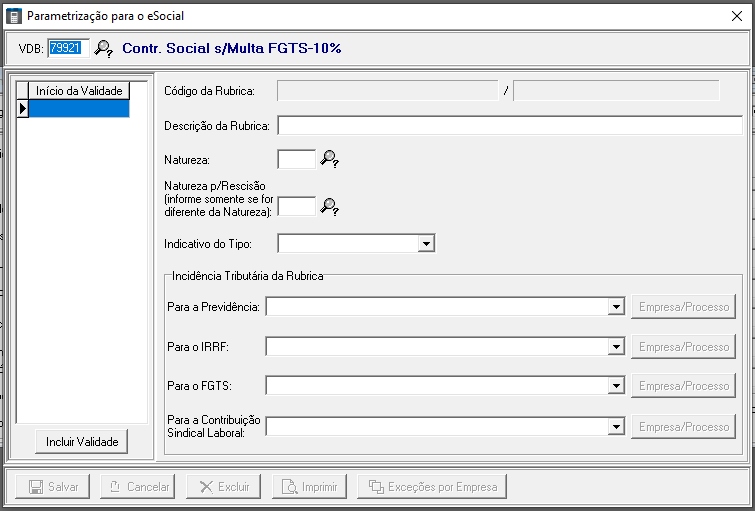755x511 pixels.
Task: Close the Parametrização para o eSocial window
Action: (737, 16)
